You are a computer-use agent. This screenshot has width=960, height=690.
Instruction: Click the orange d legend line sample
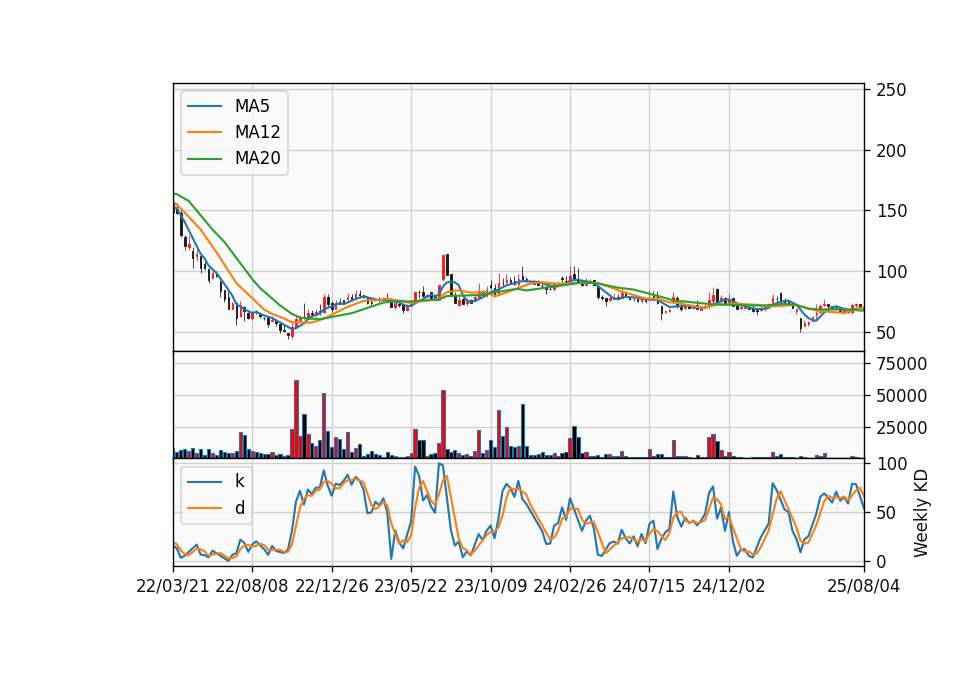click(x=204, y=508)
